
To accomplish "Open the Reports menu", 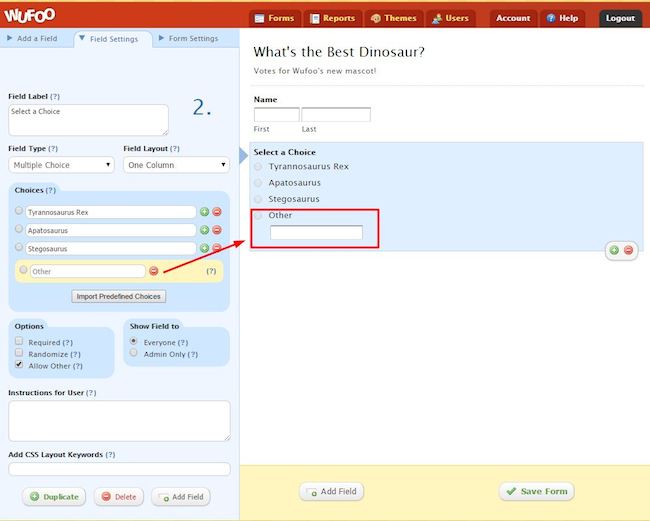I will [x=333, y=18].
